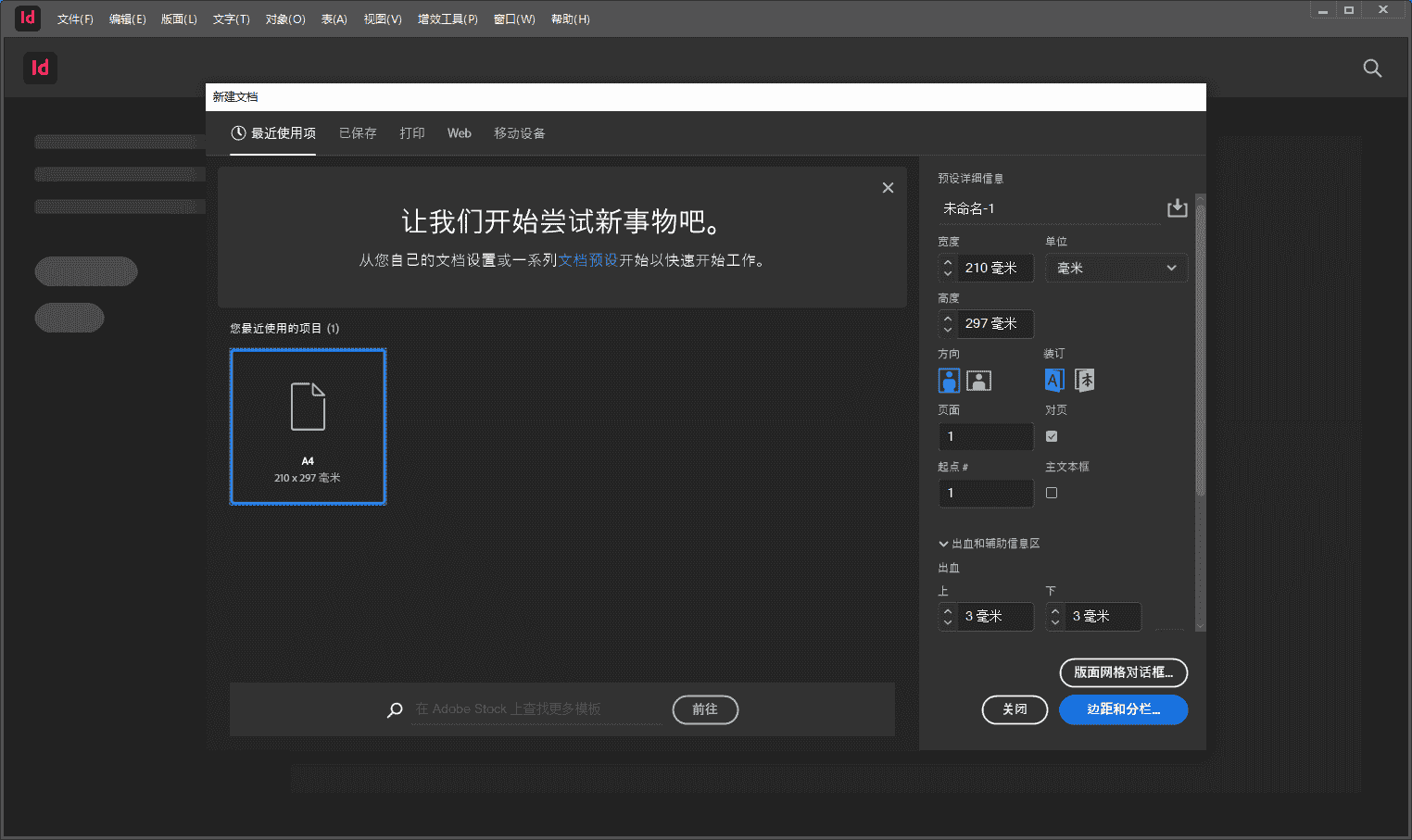
Task: Open the 版面(L) menu
Action: coord(179,19)
